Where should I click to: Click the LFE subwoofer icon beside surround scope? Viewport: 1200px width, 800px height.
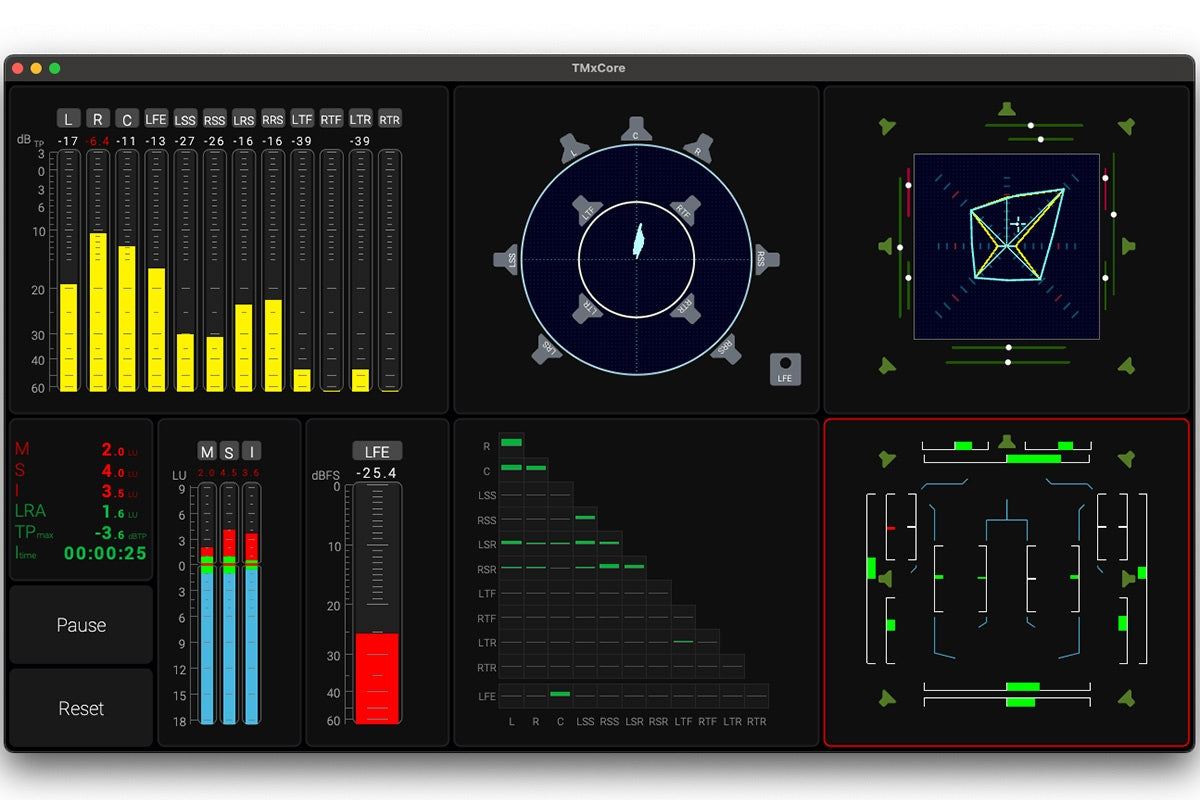tap(785, 369)
